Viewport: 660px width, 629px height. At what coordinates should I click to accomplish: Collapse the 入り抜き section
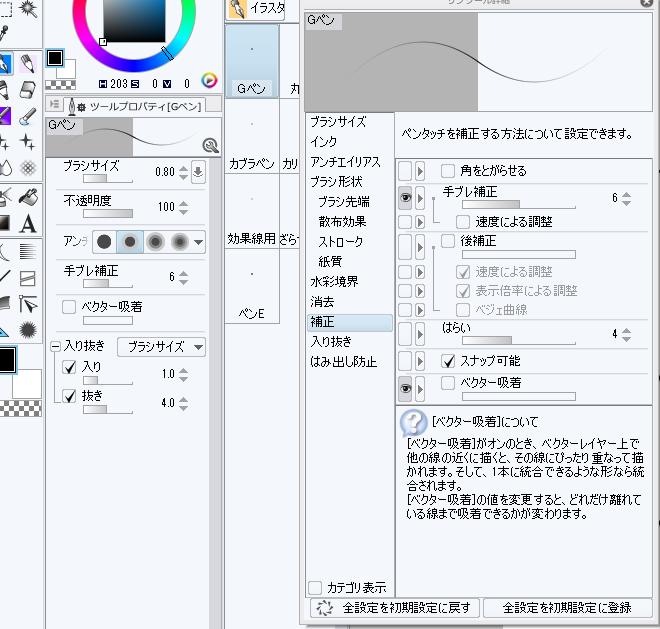[54, 347]
